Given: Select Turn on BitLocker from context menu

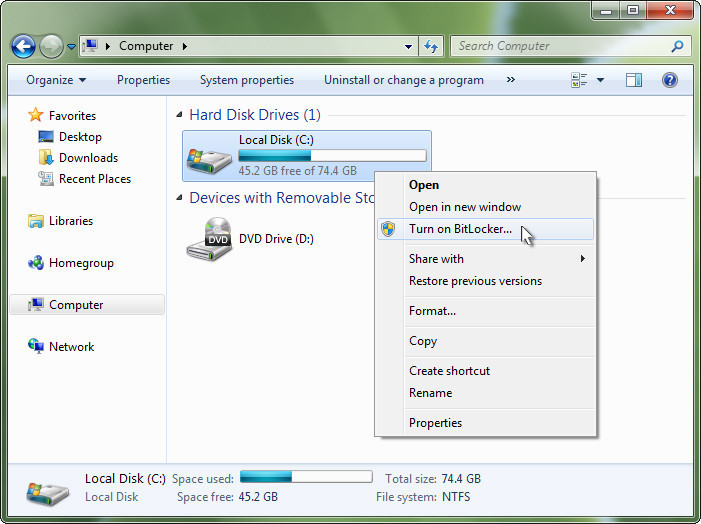Looking at the screenshot, I should point(460,229).
